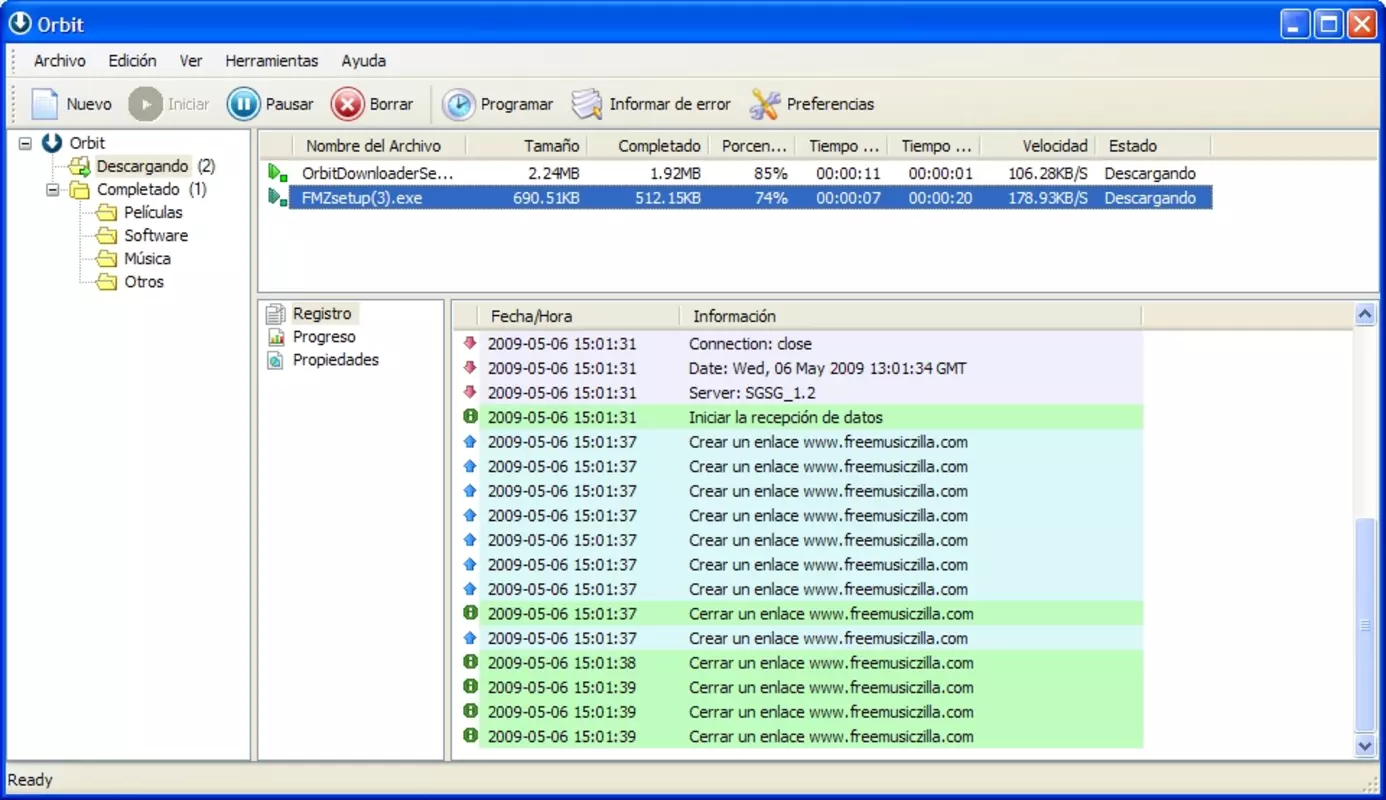Click the Orbit logo in title bar

tap(19, 23)
